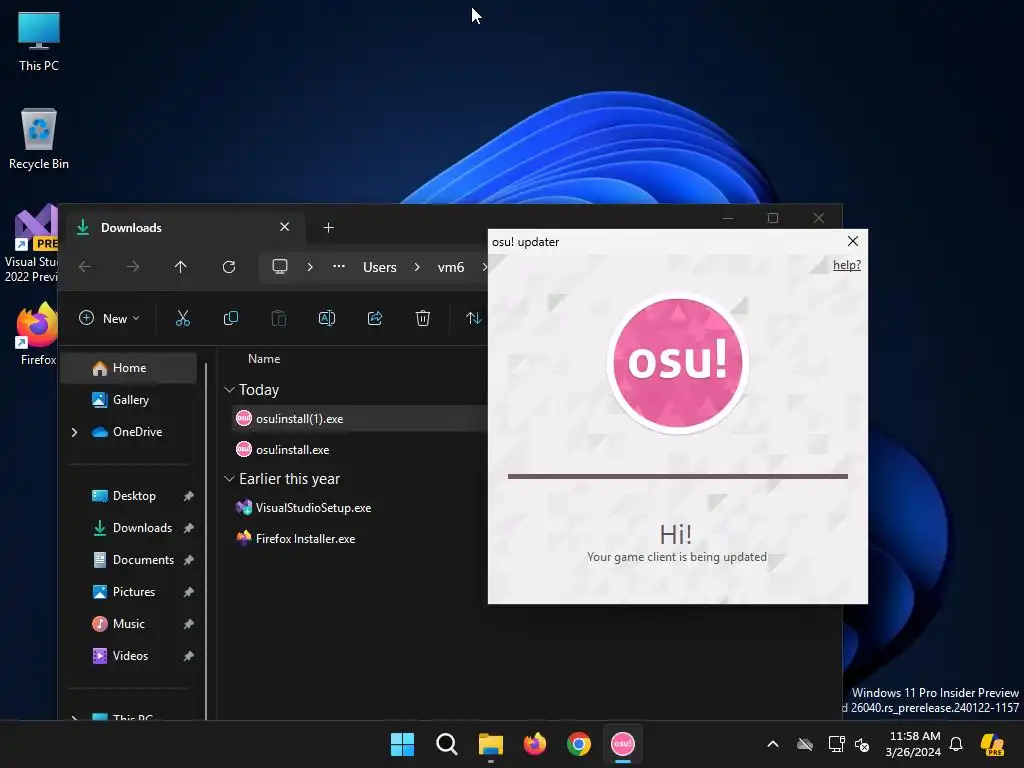This screenshot has height=768, width=1024.
Task: Add a new File Explorer tab
Action: pos(328,227)
